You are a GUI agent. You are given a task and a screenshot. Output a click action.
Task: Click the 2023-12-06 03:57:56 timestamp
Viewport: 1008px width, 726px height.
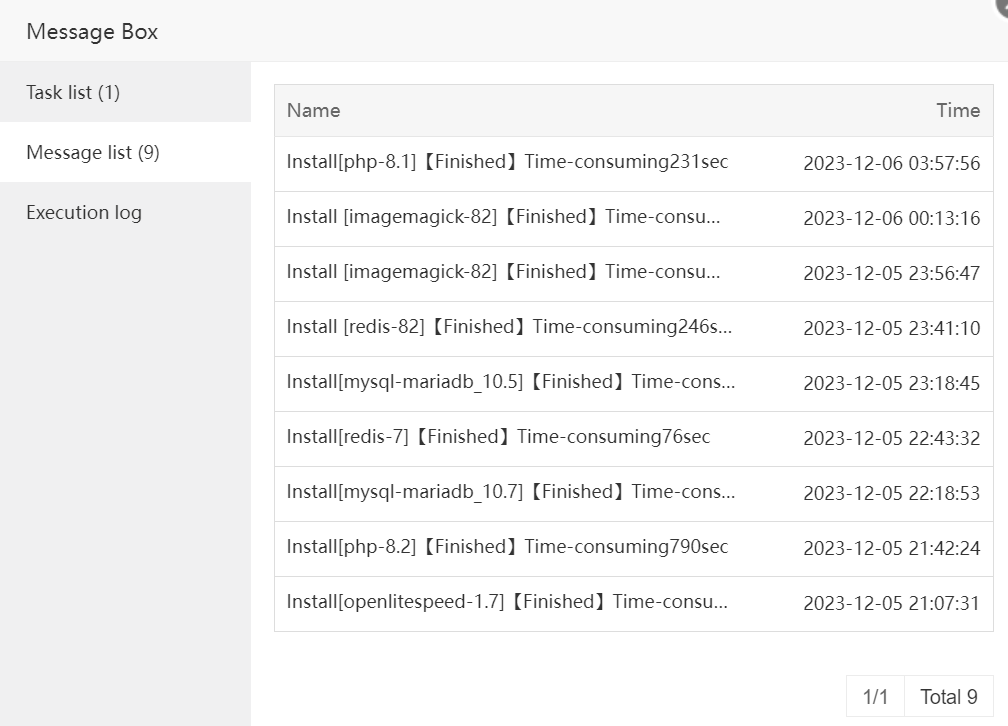click(x=891, y=163)
